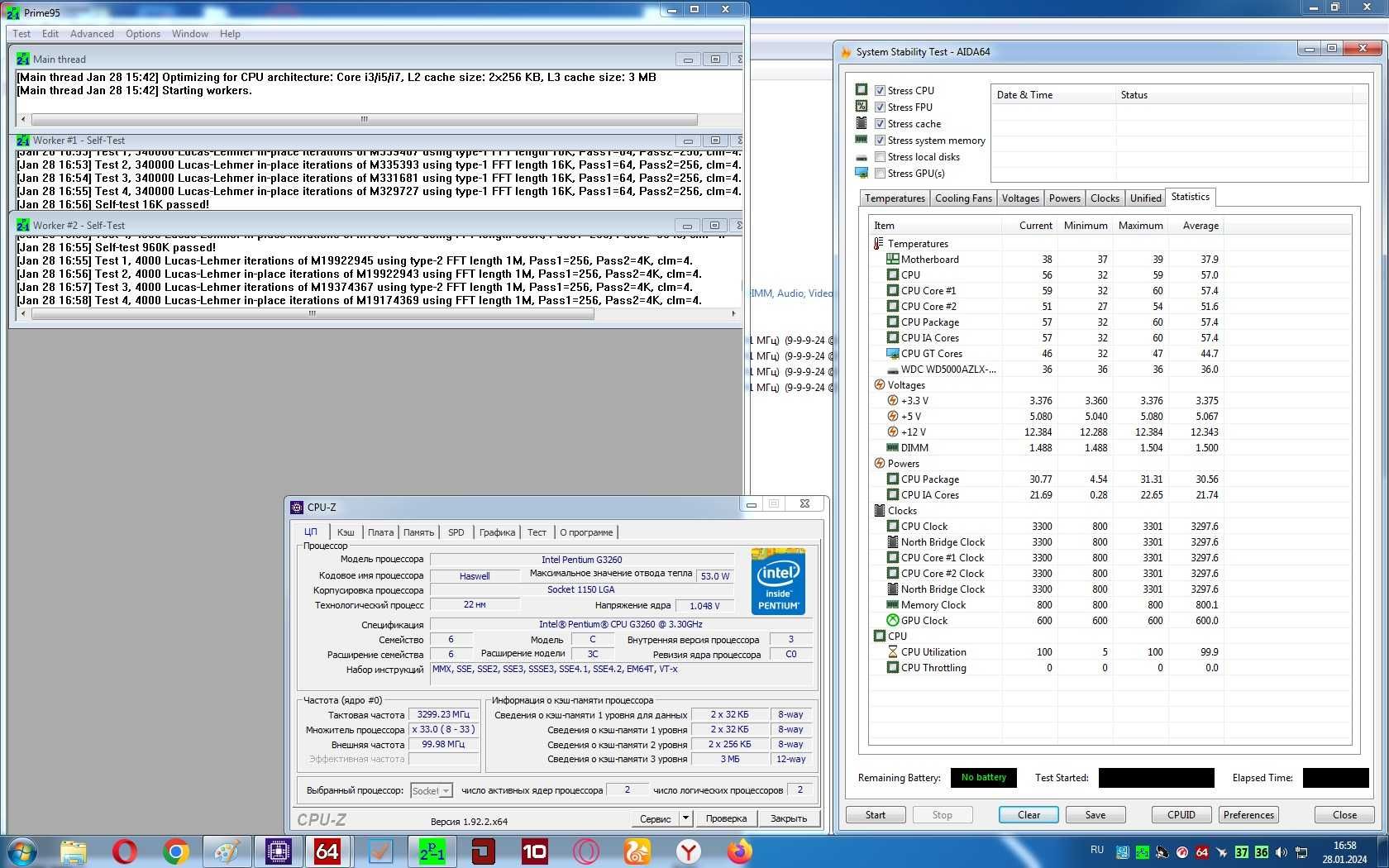Open Windows Start menu orb
This screenshot has height=868, width=1389.
(x=22, y=851)
